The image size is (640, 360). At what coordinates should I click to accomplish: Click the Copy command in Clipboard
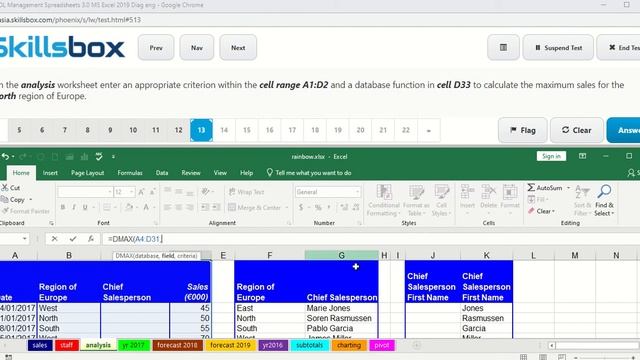[x=17, y=200]
